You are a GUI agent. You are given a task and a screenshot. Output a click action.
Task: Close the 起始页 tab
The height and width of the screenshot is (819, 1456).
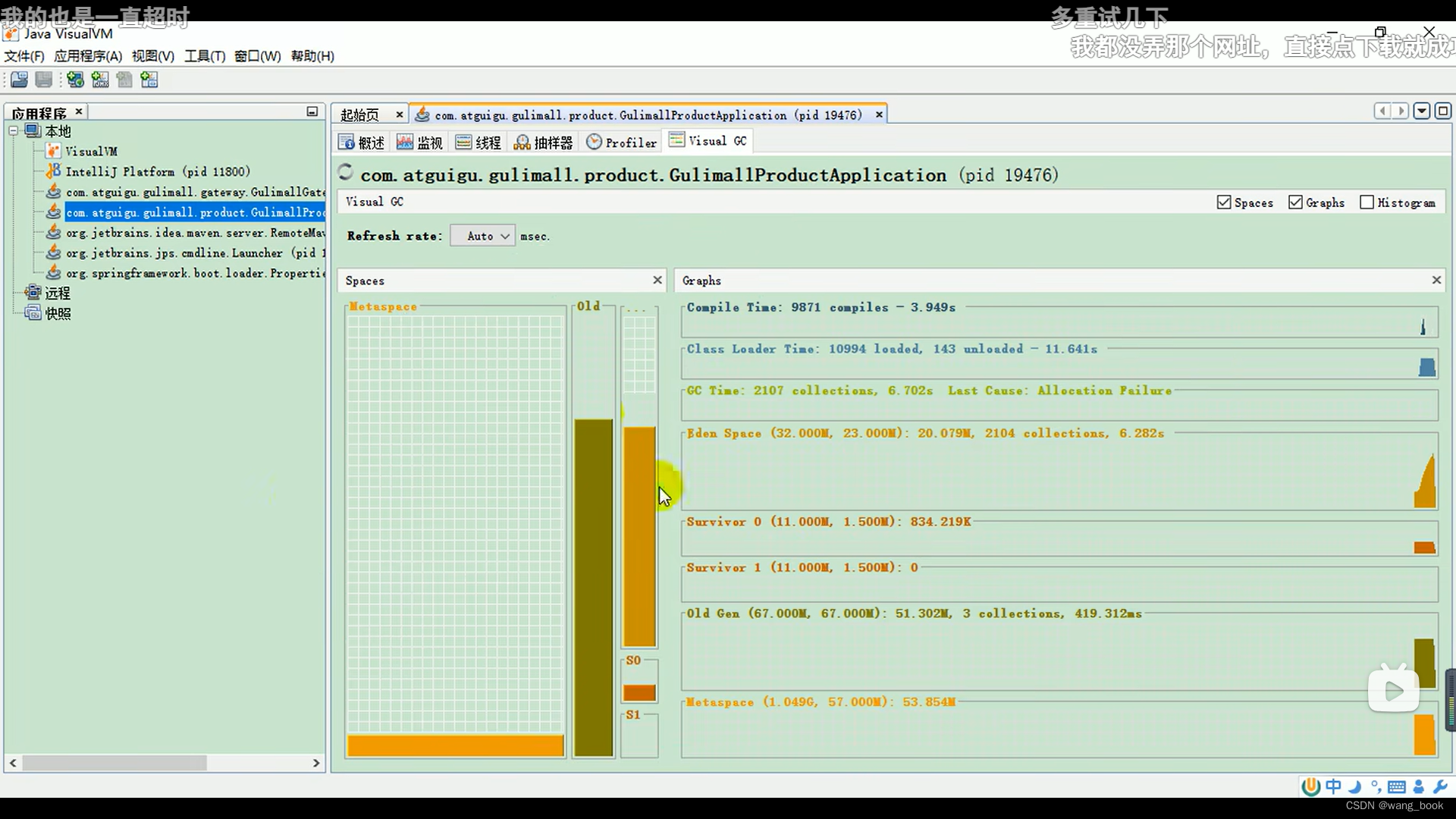400,115
